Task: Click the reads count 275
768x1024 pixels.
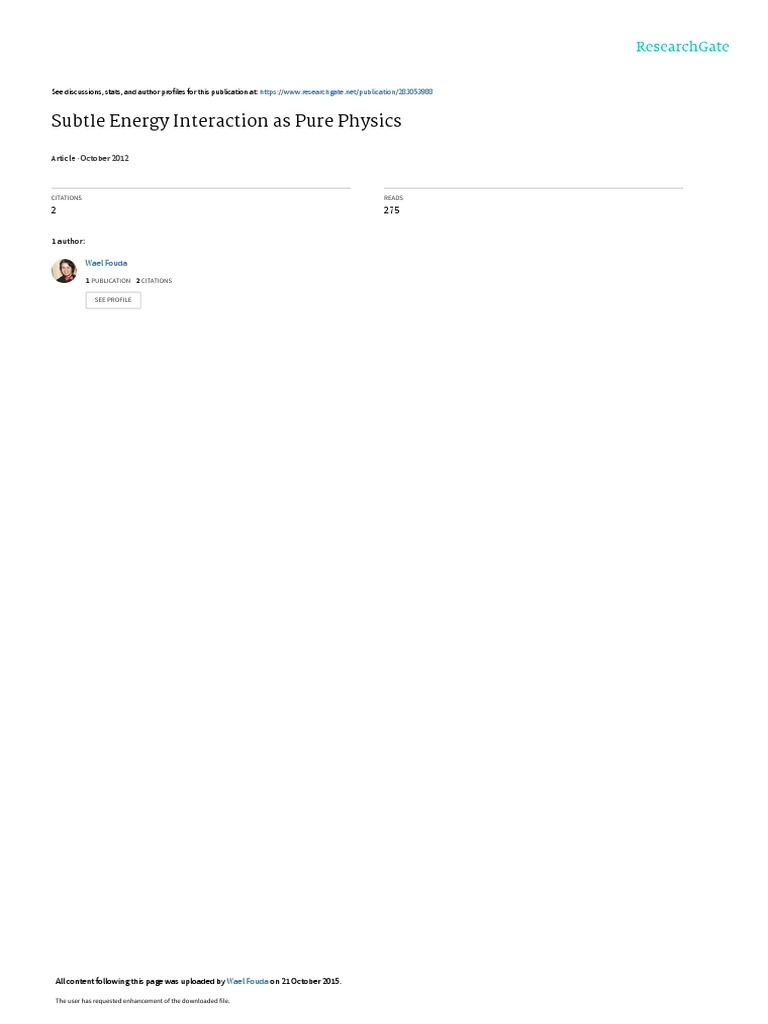Action: (391, 210)
